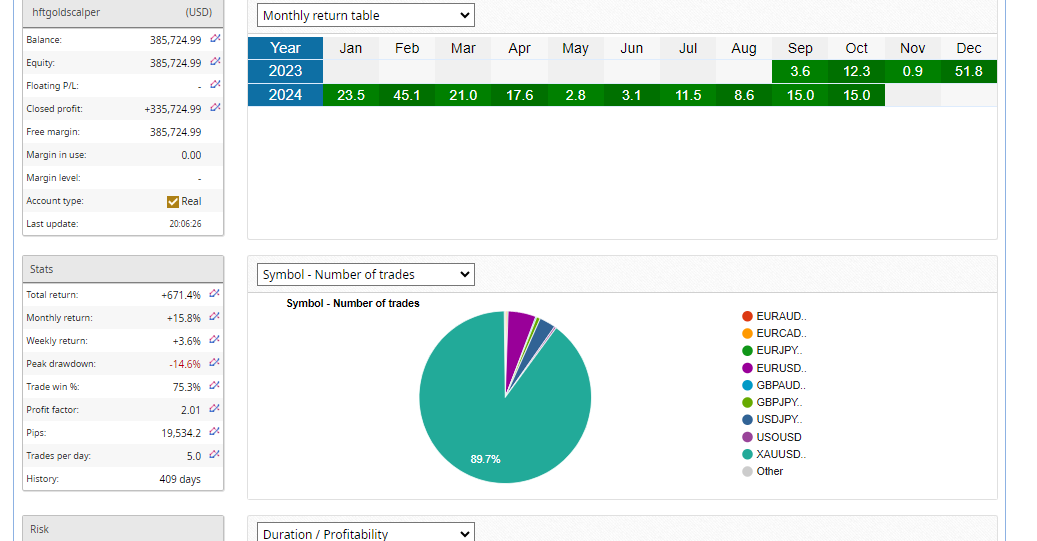Click the chart icon for Closed profit

coord(215,108)
